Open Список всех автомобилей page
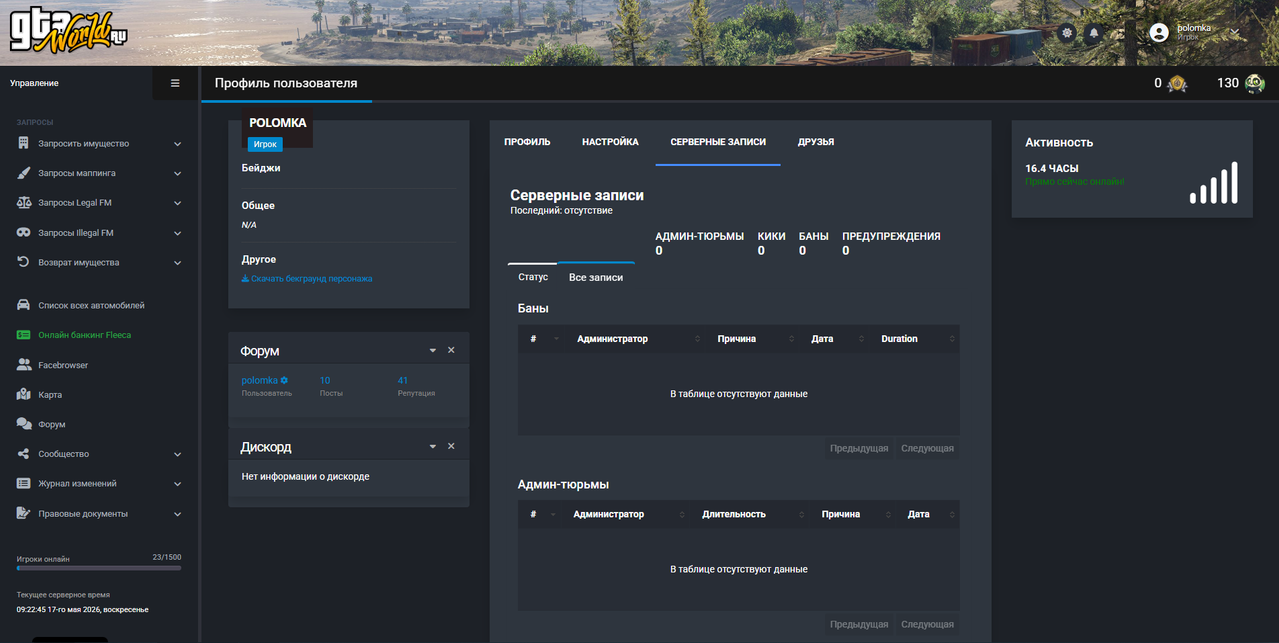1279x643 pixels. click(91, 305)
